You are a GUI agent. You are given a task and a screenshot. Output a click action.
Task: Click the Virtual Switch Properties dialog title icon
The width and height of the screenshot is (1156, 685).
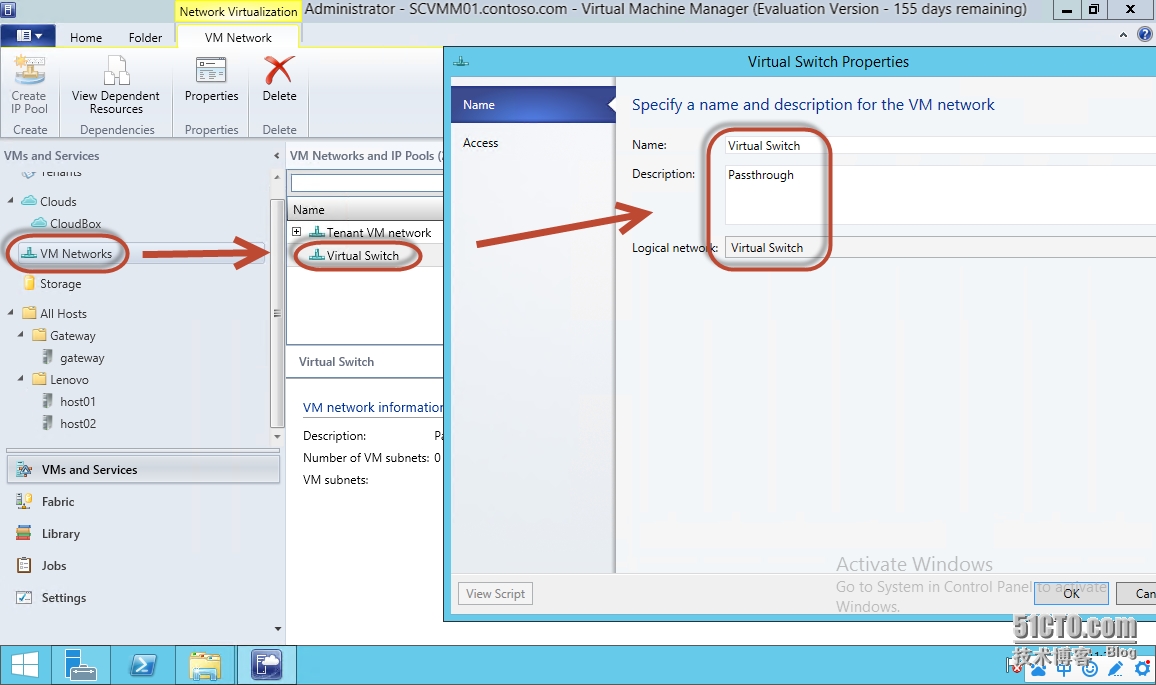[461, 62]
